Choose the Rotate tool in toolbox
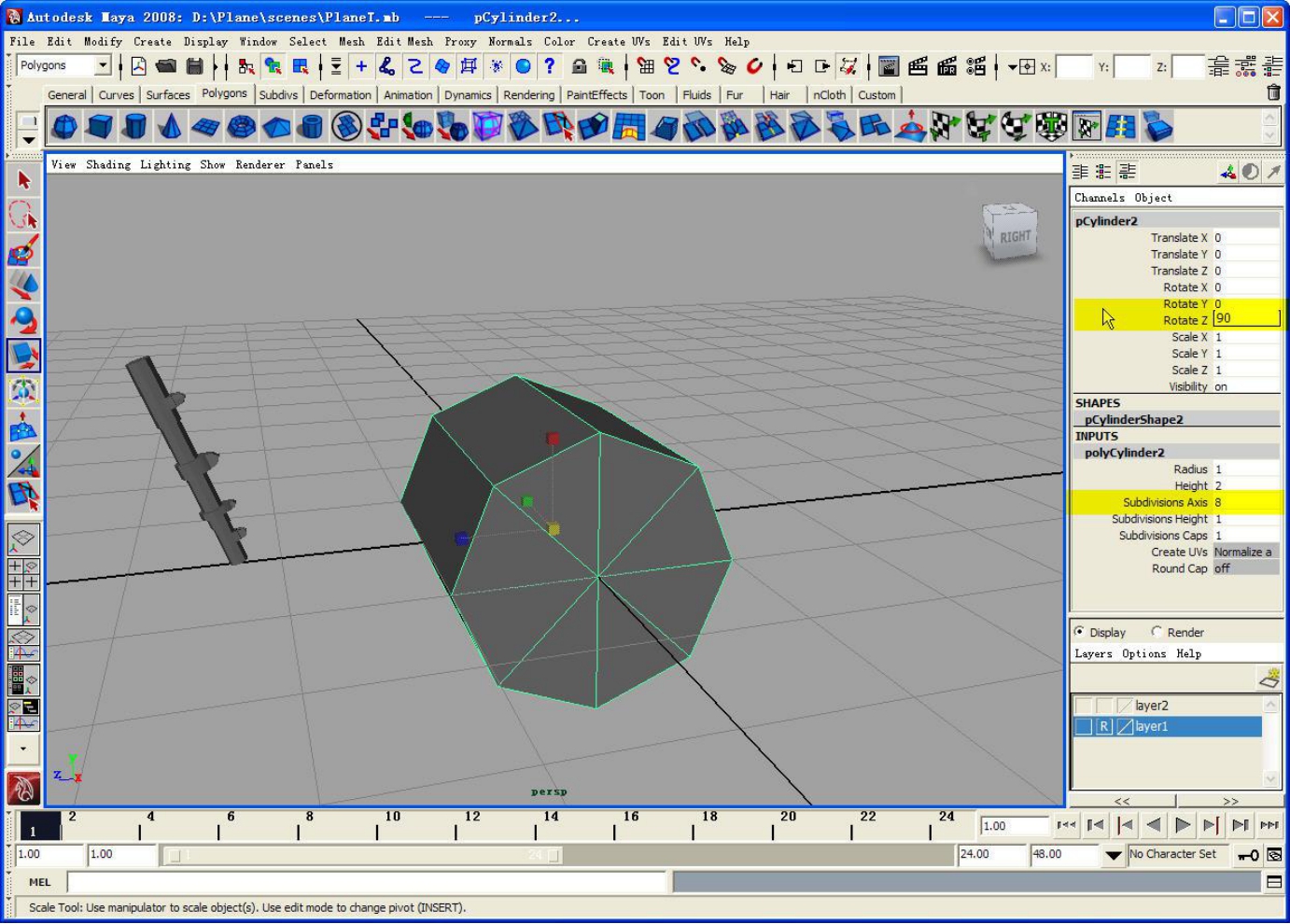 [23, 320]
